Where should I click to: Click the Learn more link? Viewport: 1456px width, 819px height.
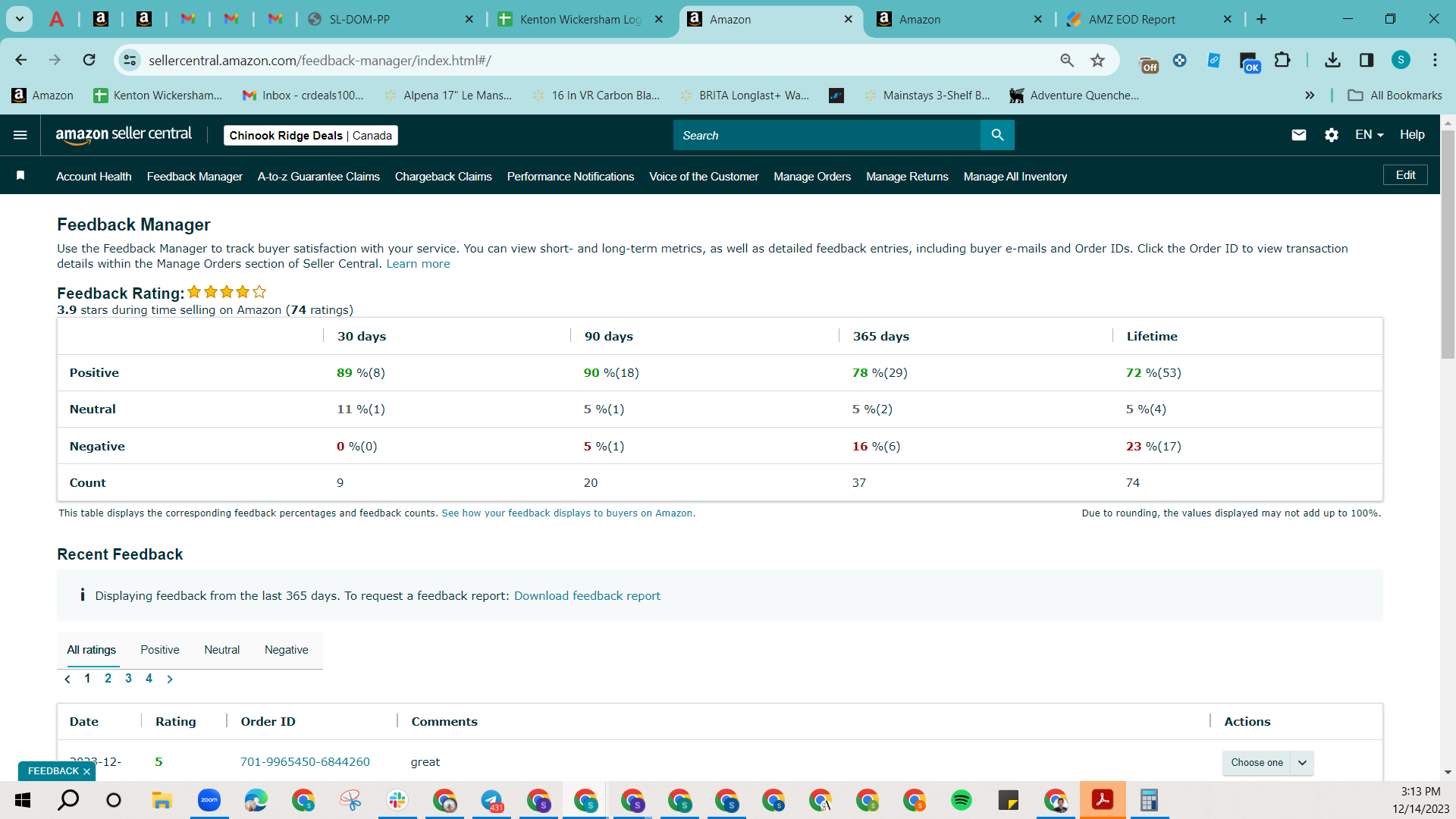418,264
